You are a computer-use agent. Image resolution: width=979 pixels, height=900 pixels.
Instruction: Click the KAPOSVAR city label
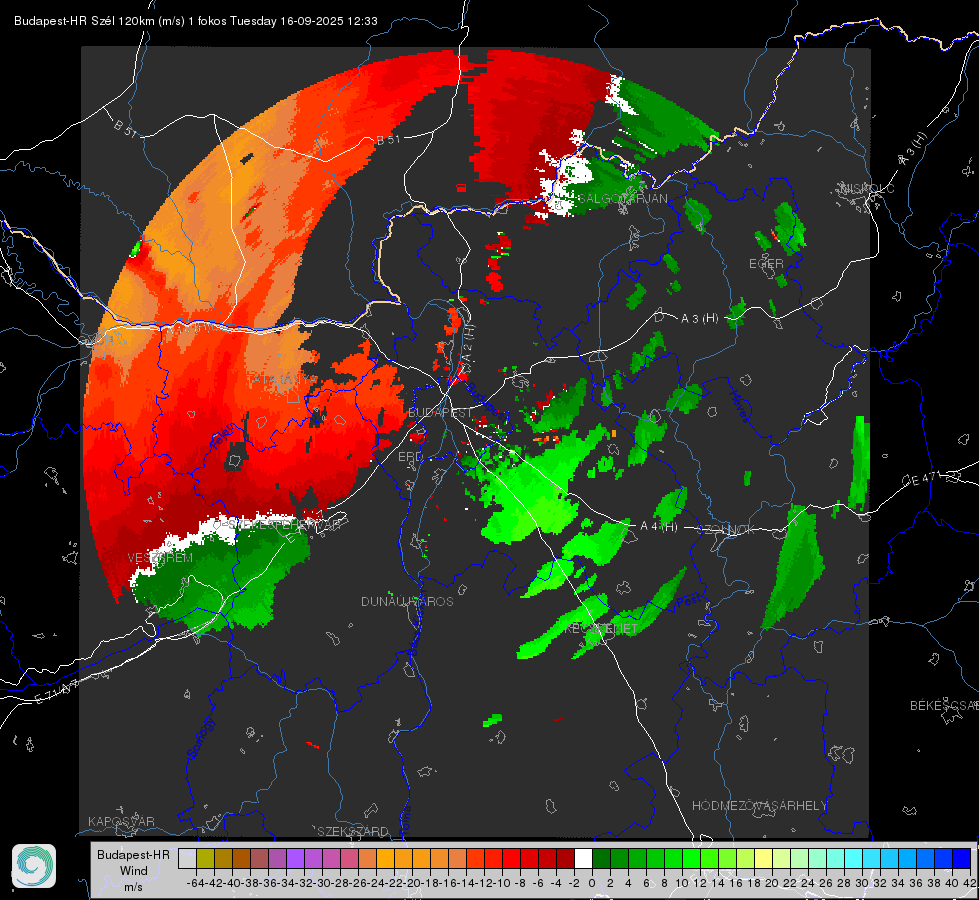coord(121,821)
